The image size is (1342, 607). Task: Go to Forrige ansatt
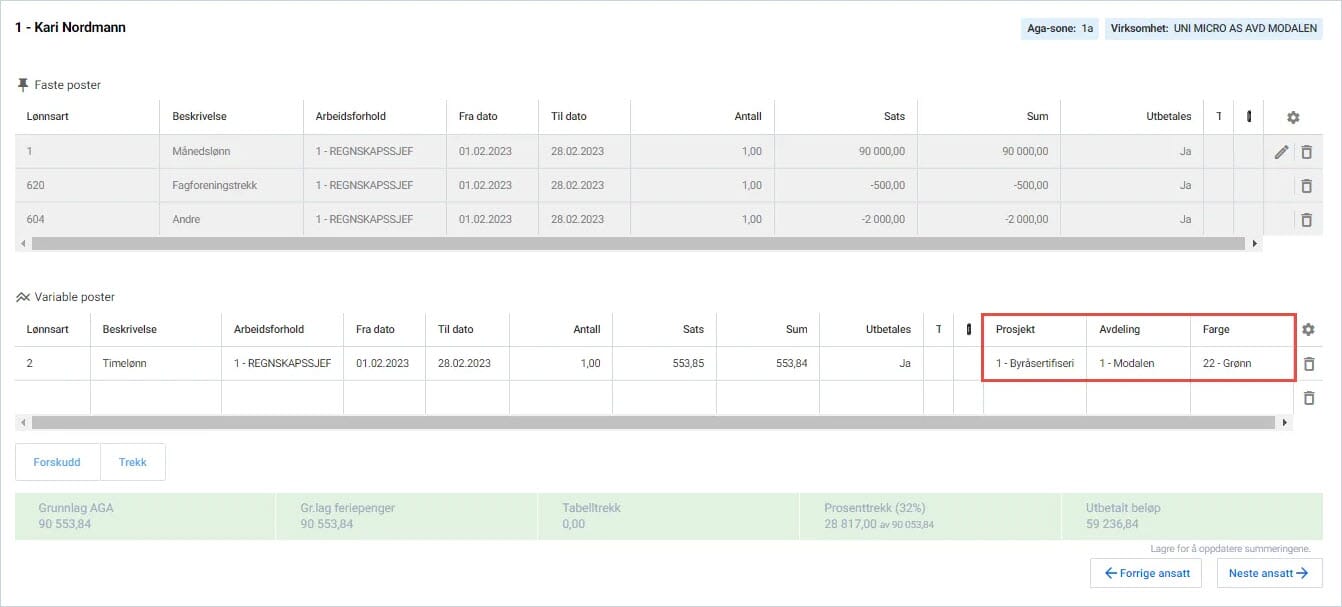pyautogui.click(x=1146, y=573)
